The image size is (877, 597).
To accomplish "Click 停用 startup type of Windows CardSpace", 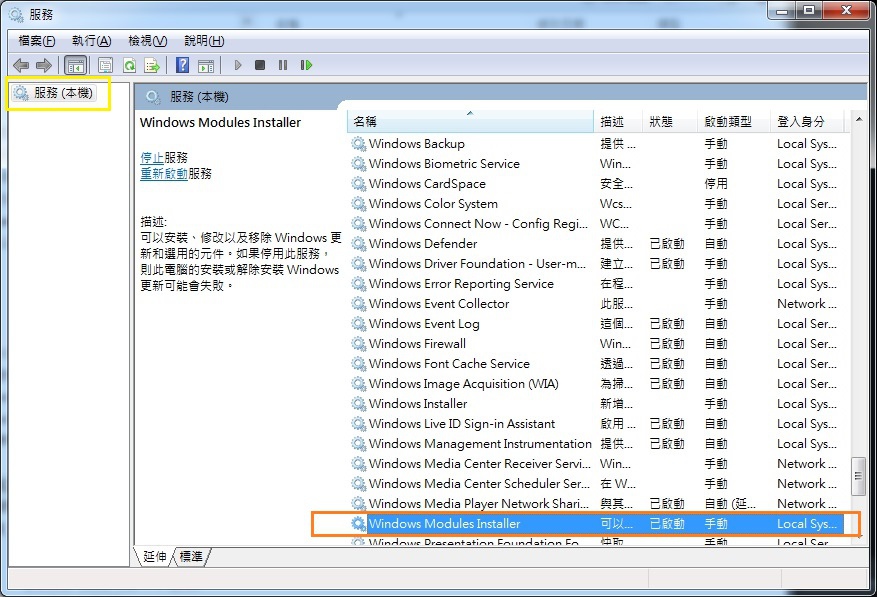I will (716, 184).
